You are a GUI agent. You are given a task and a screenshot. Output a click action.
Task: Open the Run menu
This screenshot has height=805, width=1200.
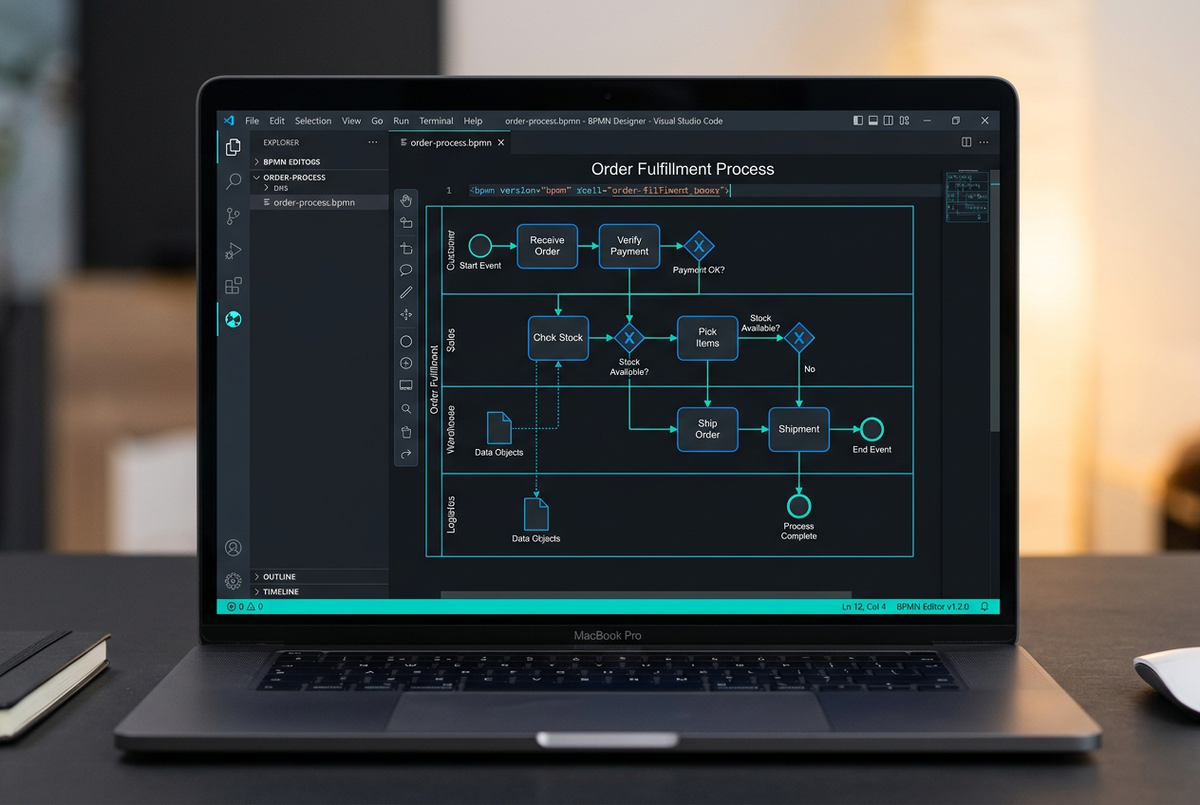click(401, 121)
